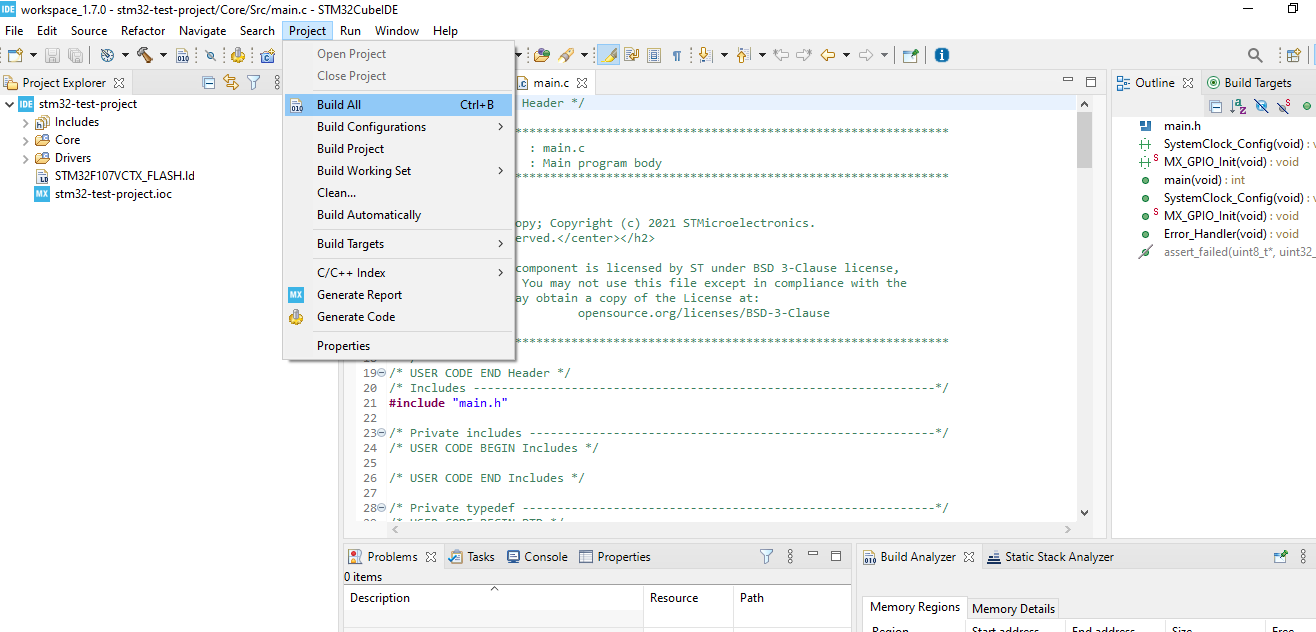Expand the Drivers folder node
Screen dimensions: 1316x632
click(26, 158)
